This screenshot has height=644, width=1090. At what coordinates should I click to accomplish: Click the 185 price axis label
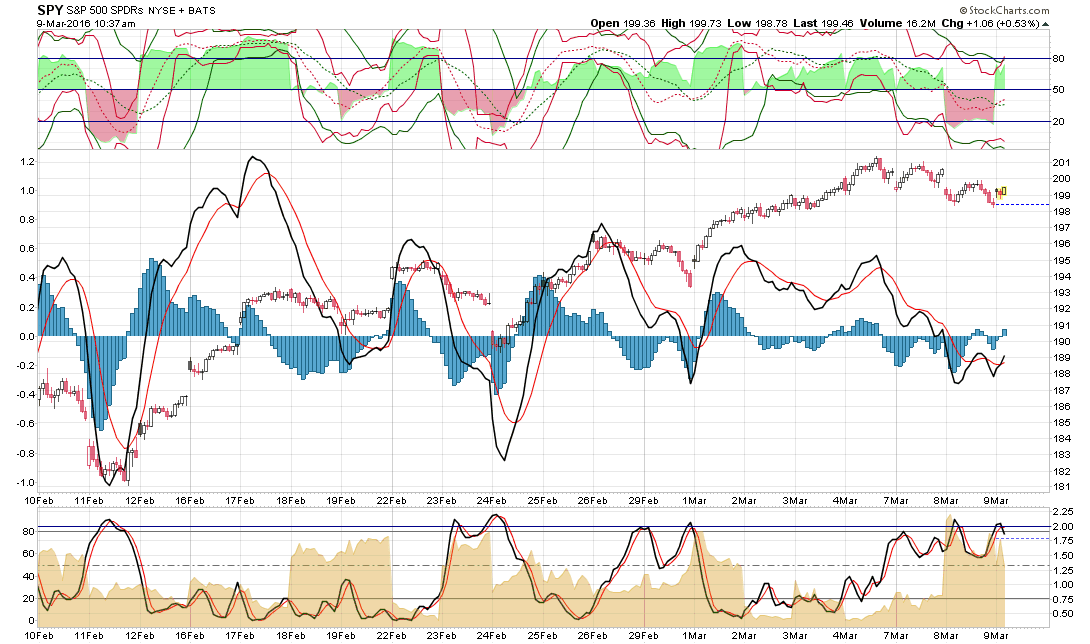(1061, 423)
